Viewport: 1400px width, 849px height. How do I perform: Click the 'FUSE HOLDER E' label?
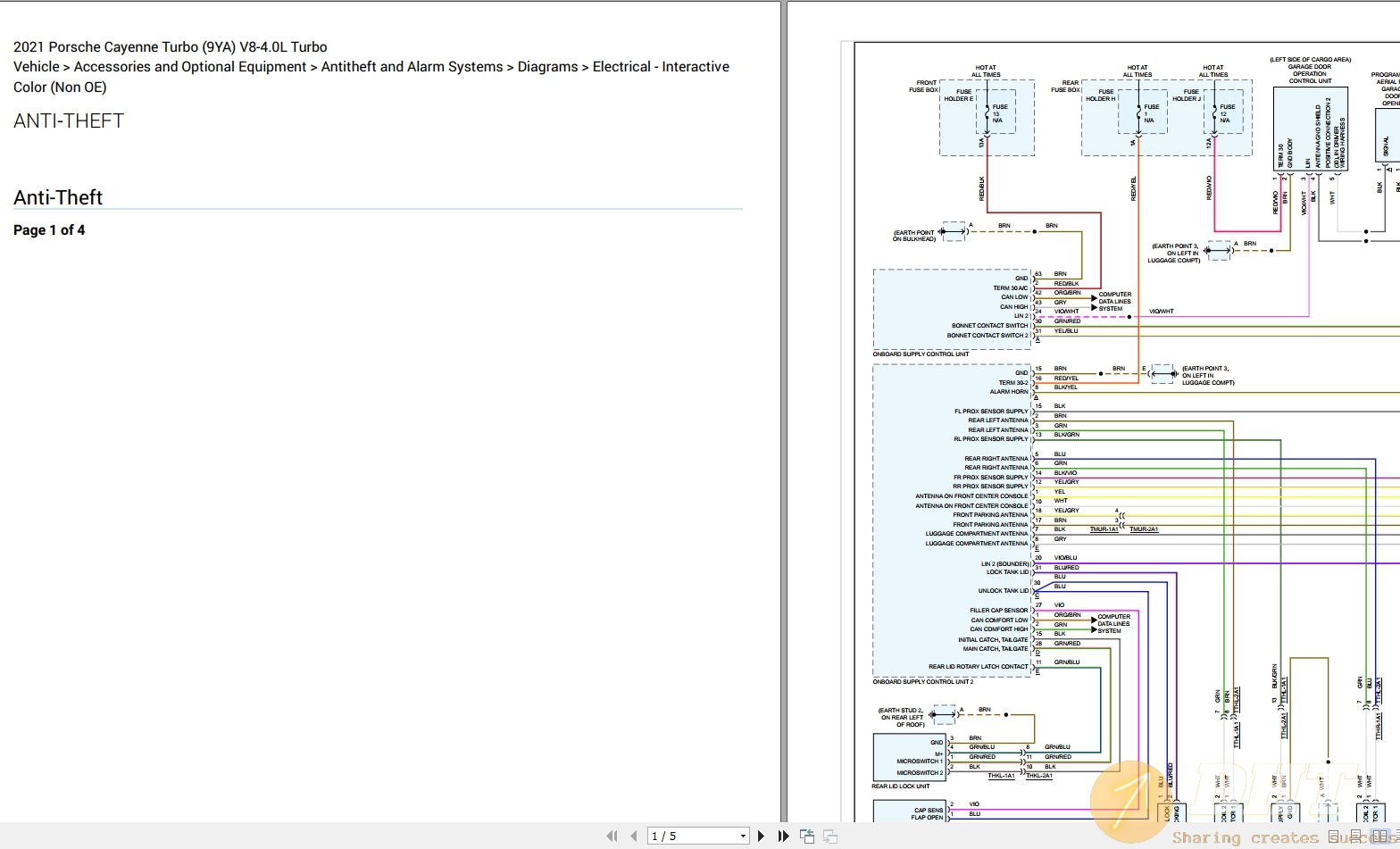[x=960, y=95]
